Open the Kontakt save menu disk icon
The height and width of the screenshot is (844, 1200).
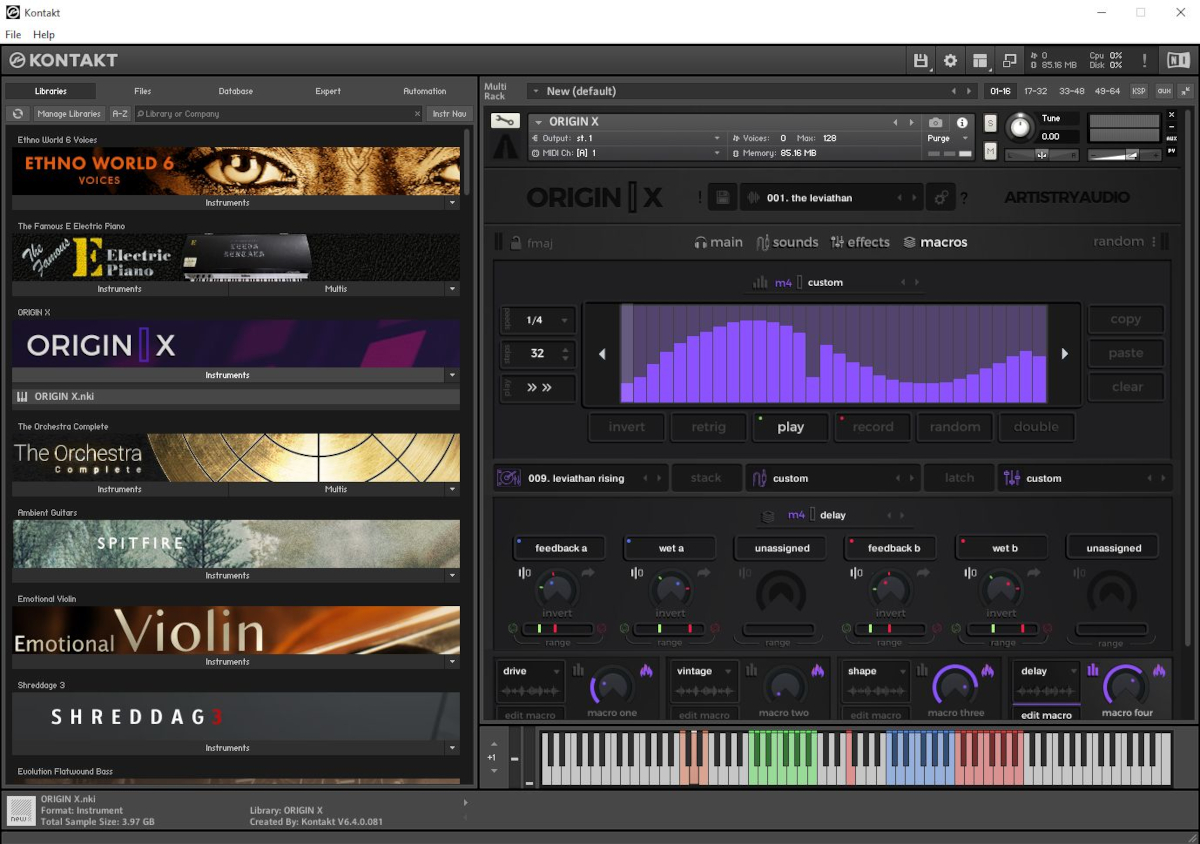(921, 61)
